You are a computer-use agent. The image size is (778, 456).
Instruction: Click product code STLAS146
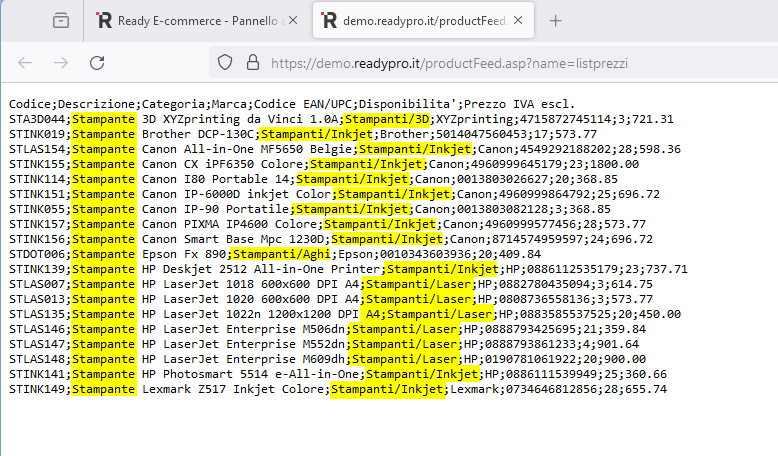[x=37, y=329]
